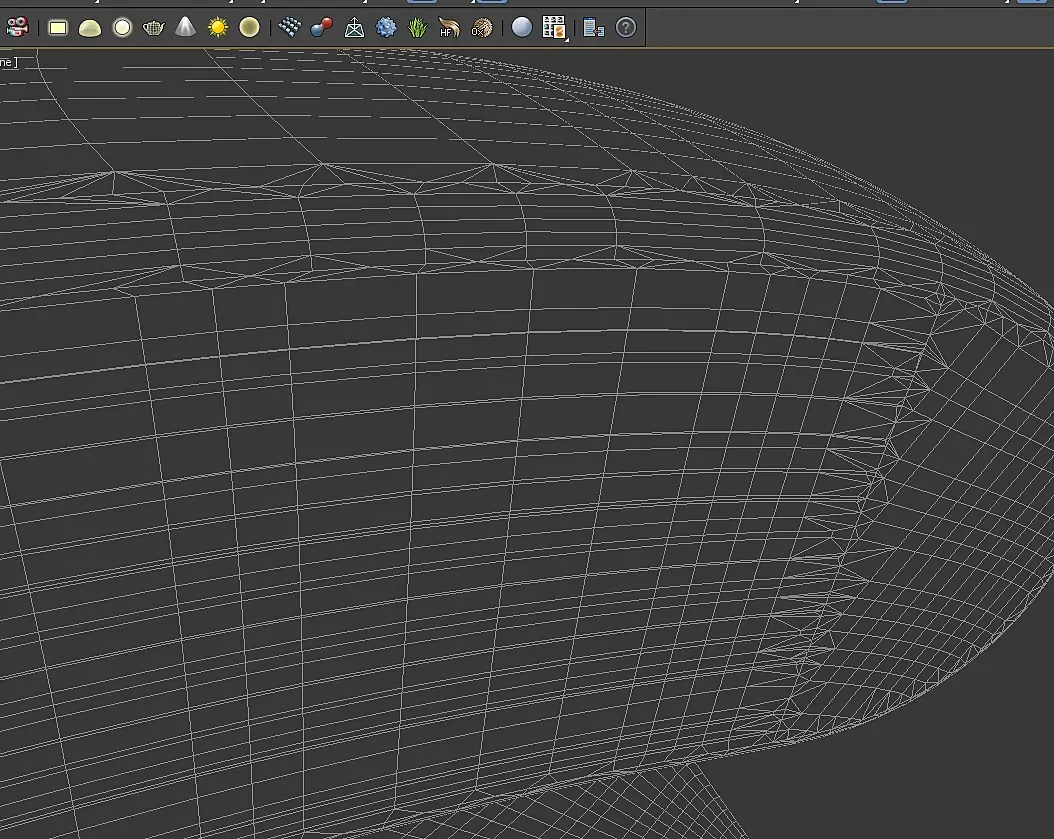Click the pale yellow disc light icon
The width and height of the screenshot is (1054, 839).
pyautogui.click(x=250, y=27)
